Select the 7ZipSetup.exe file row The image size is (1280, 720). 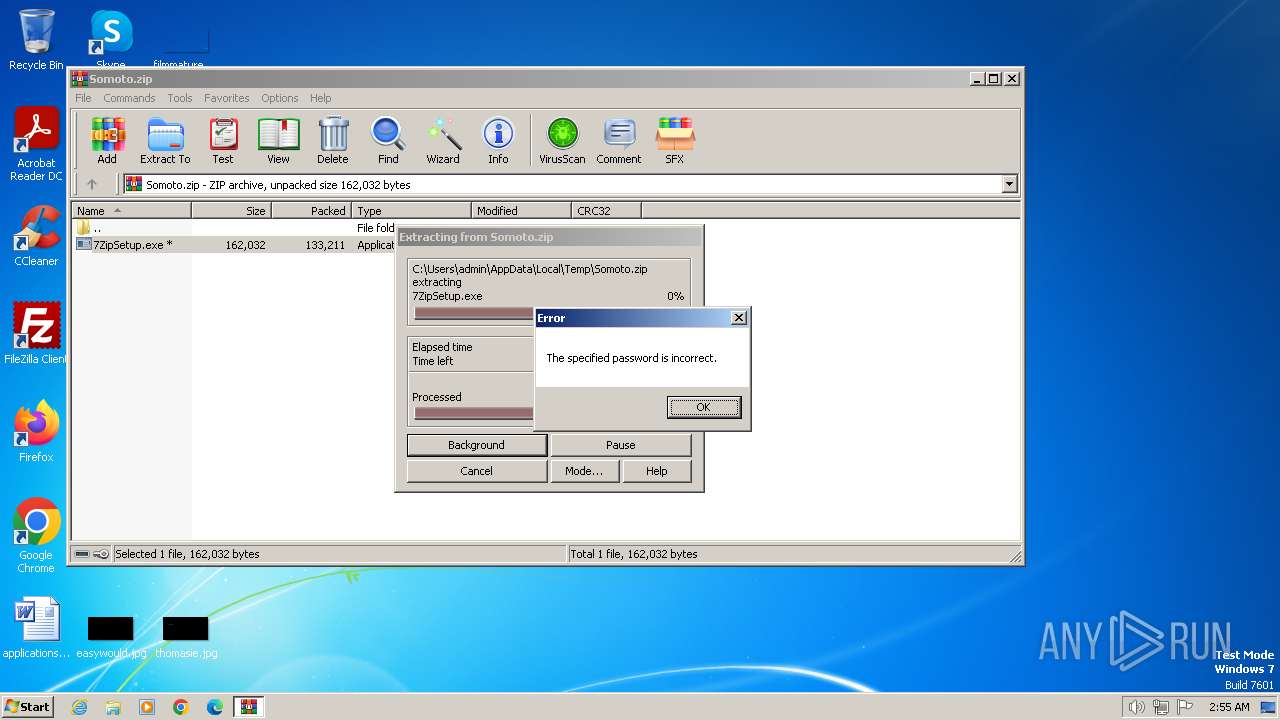pyautogui.click(x=235, y=245)
